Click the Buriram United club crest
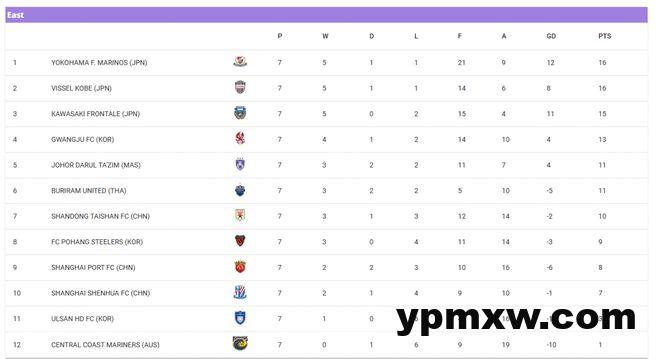Image resolution: width=660 pixels, height=361 pixels. click(240, 190)
